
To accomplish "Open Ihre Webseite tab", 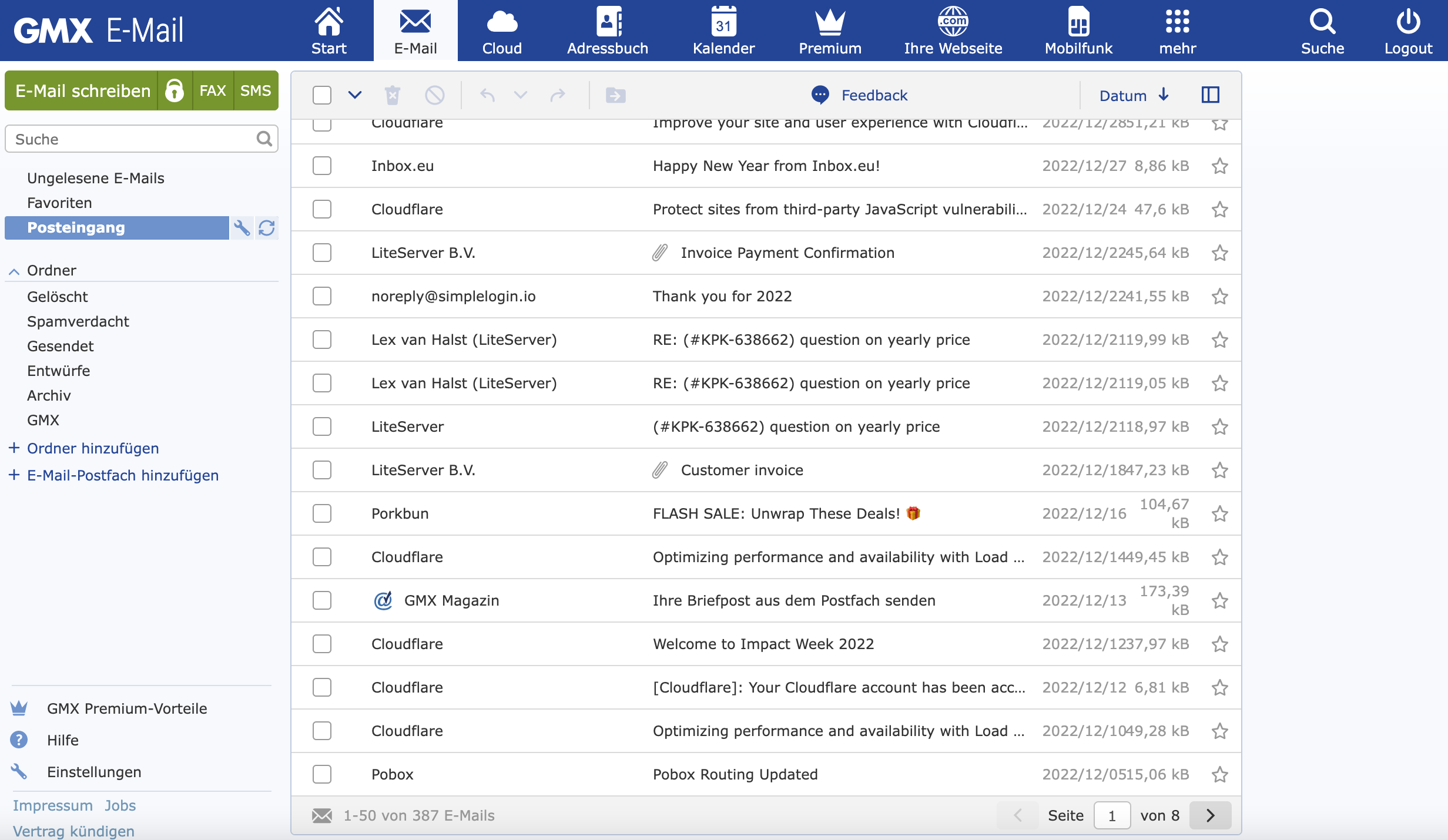I will click(953, 31).
